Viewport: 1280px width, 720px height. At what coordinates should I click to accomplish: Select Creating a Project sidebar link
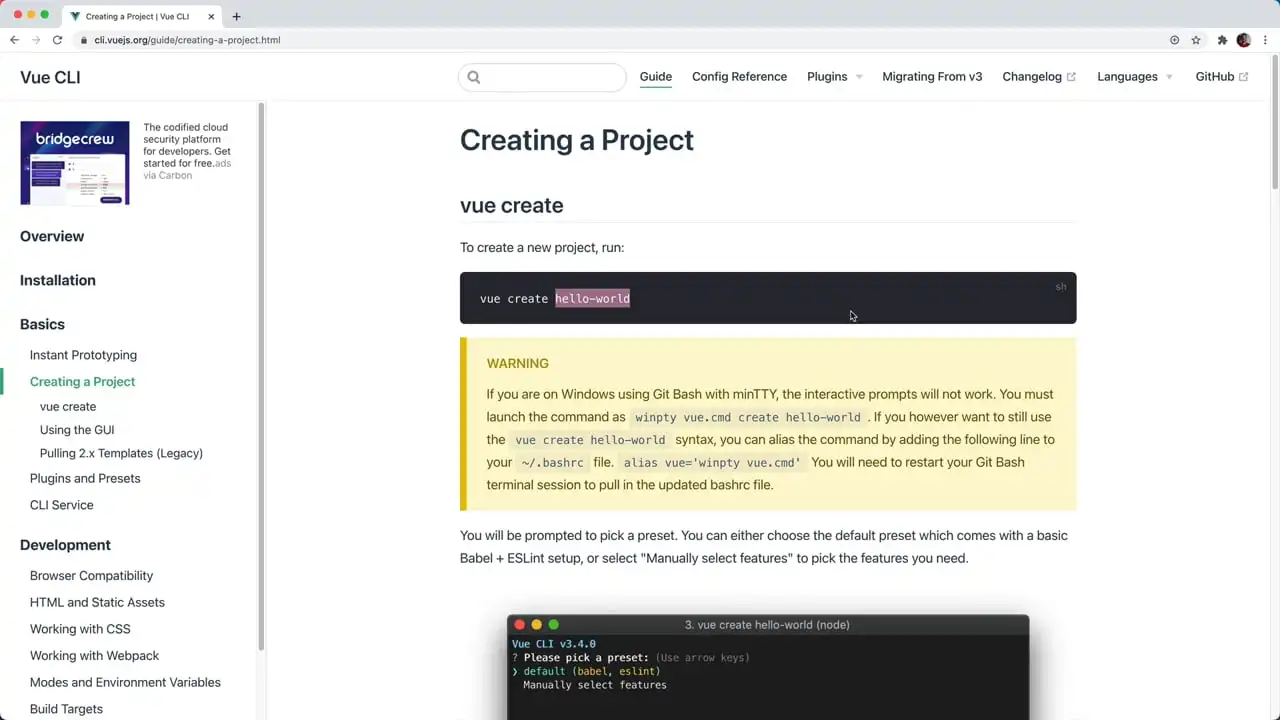click(x=82, y=382)
